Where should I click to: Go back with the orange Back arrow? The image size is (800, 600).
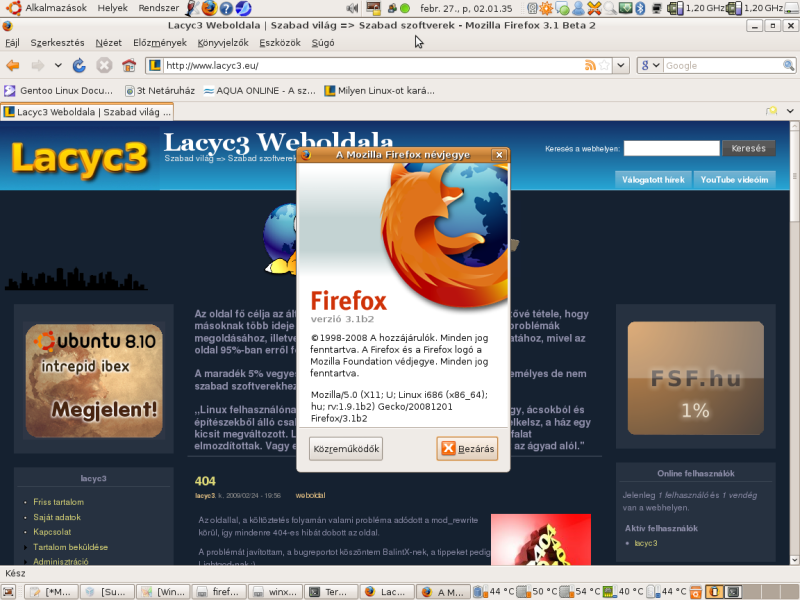(13, 65)
